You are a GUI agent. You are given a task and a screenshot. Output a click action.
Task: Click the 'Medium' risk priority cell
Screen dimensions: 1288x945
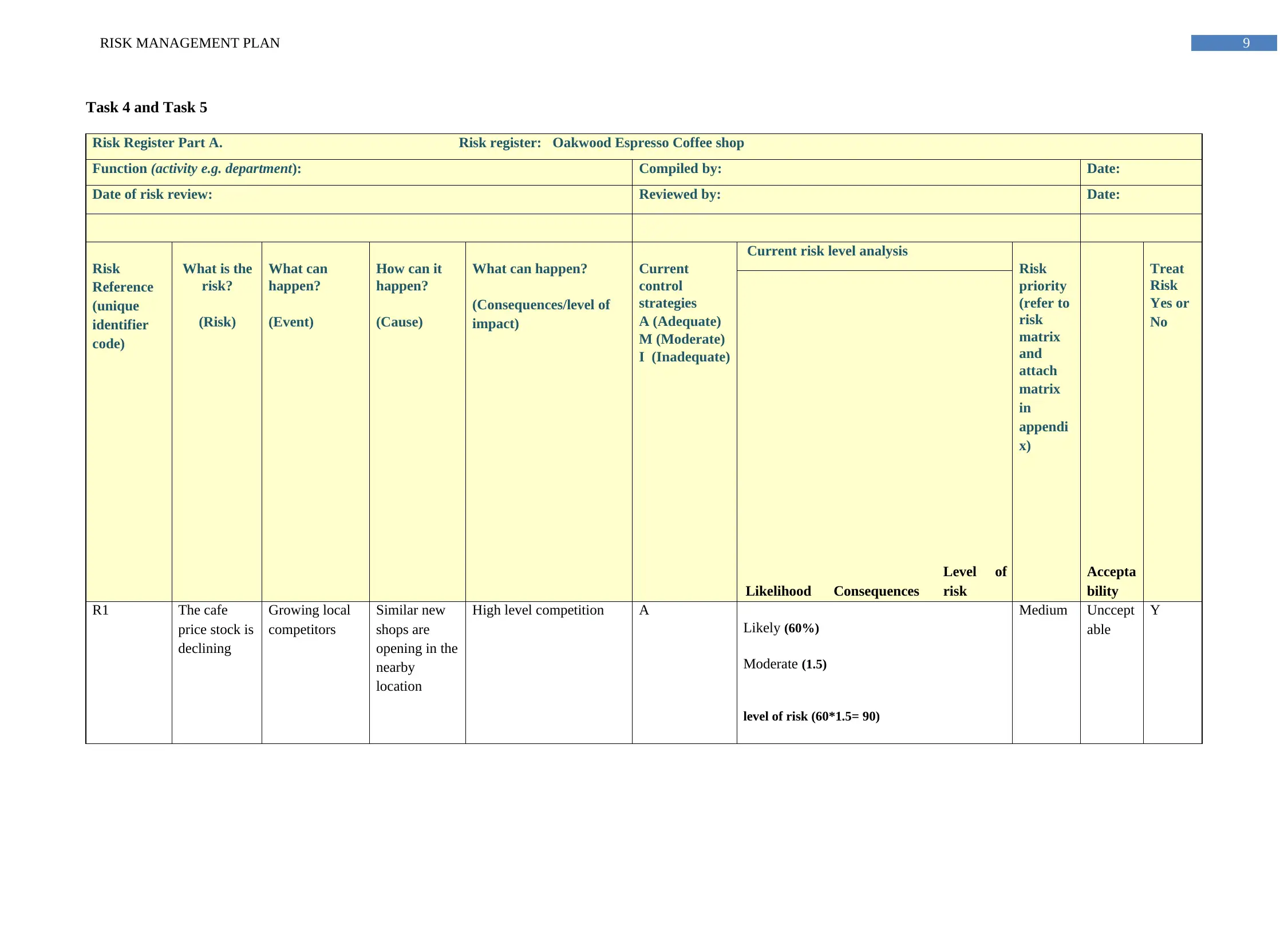tap(1046, 672)
